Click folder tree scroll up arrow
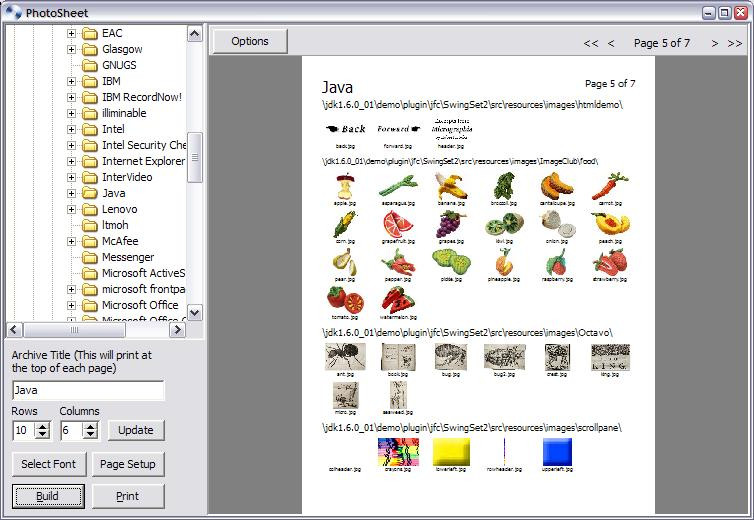The width and height of the screenshot is (754, 520). (x=194, y=34)
